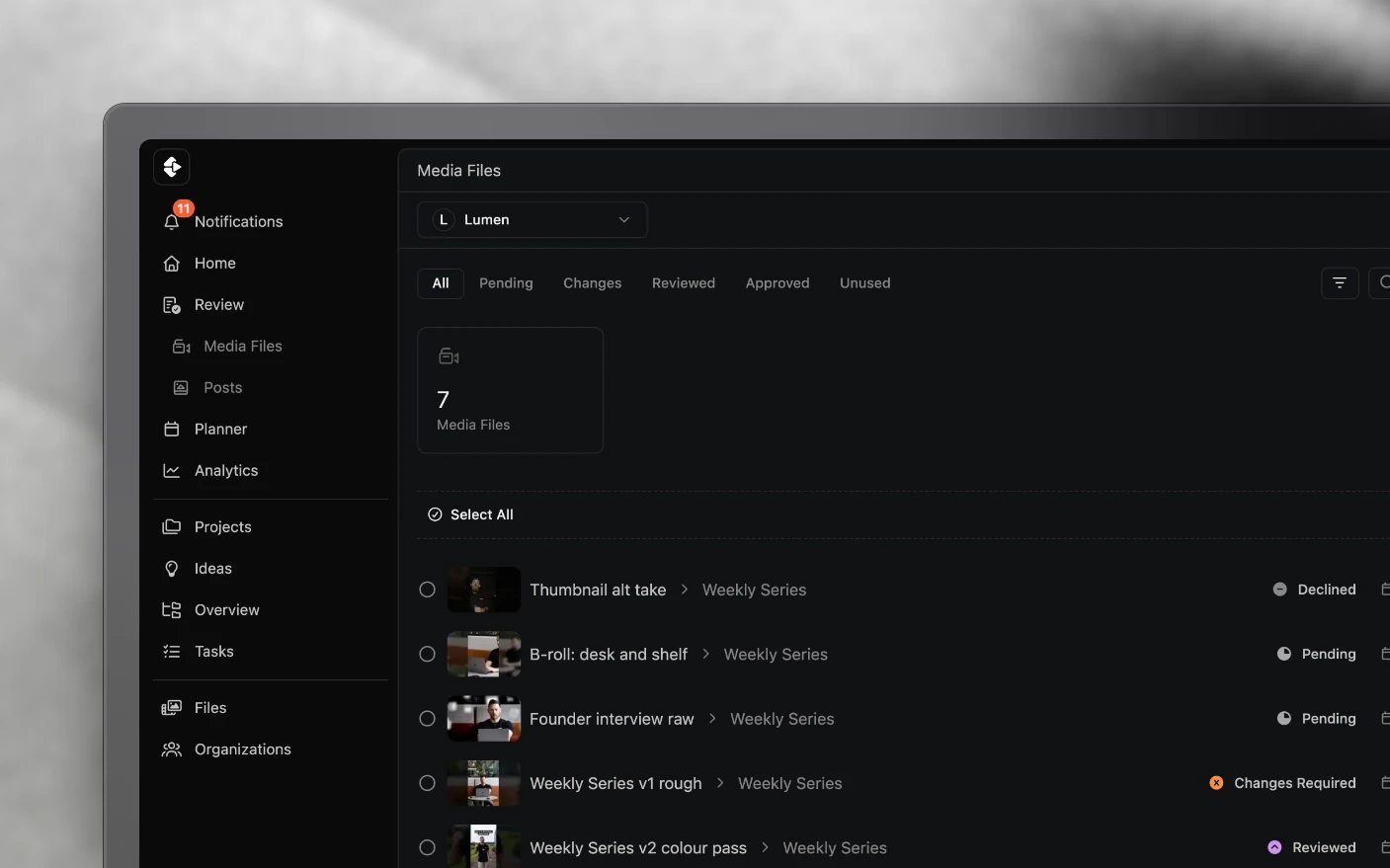Viewport: 1390px width, 868px height.
Task: Open Notifications bell with 11 badge
Action: [172, 221]
